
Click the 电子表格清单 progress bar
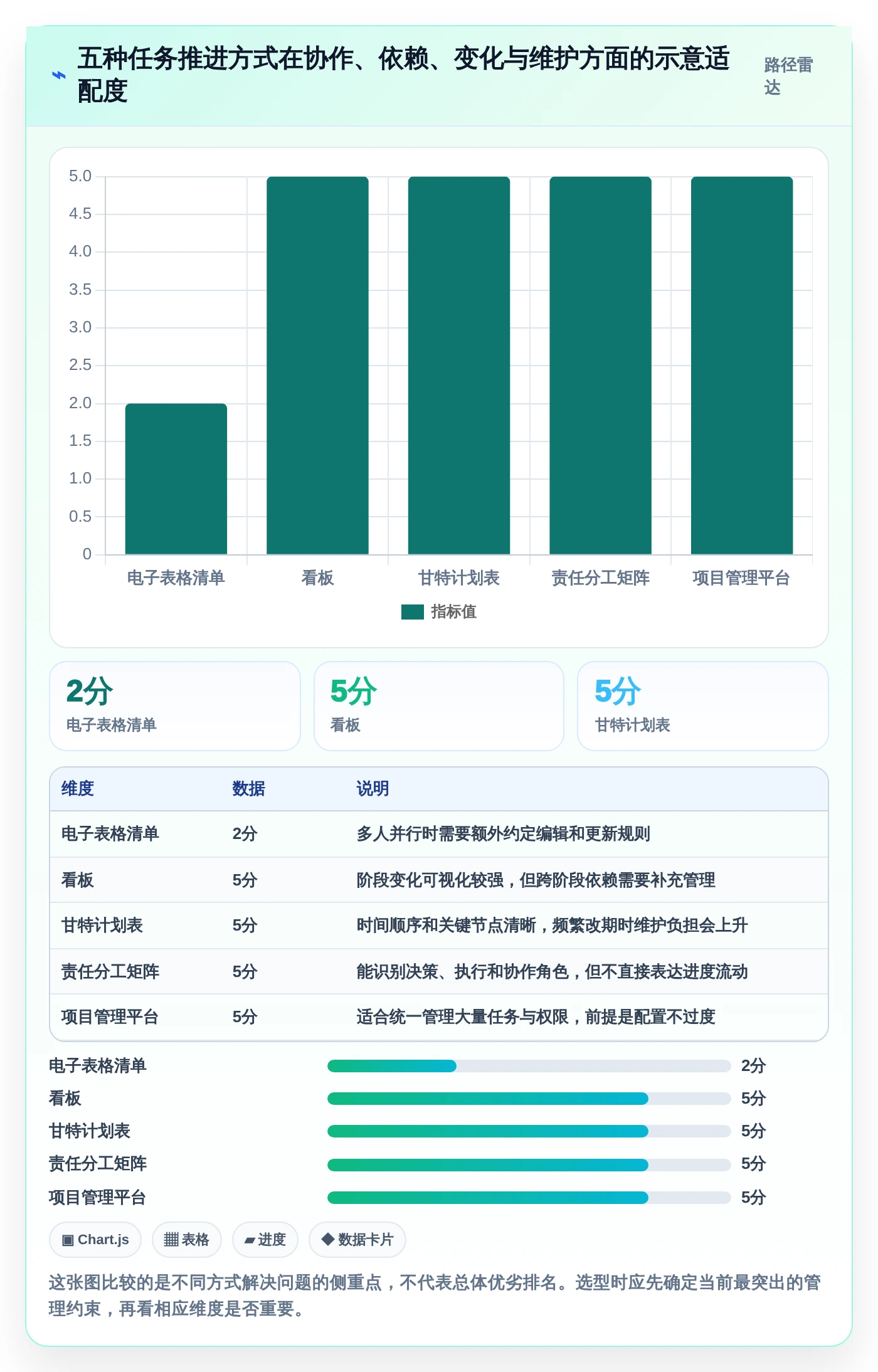tap(529, 1066)
